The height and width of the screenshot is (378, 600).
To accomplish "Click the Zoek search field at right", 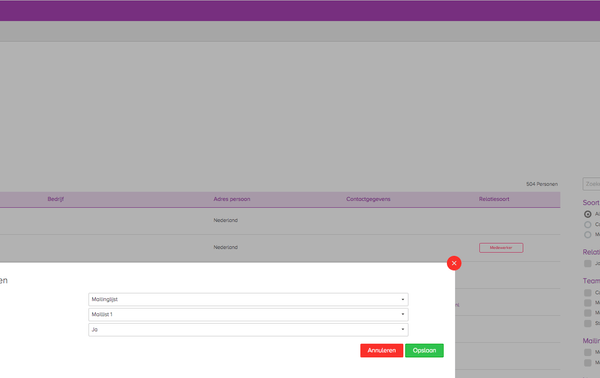I will point(591,184).
